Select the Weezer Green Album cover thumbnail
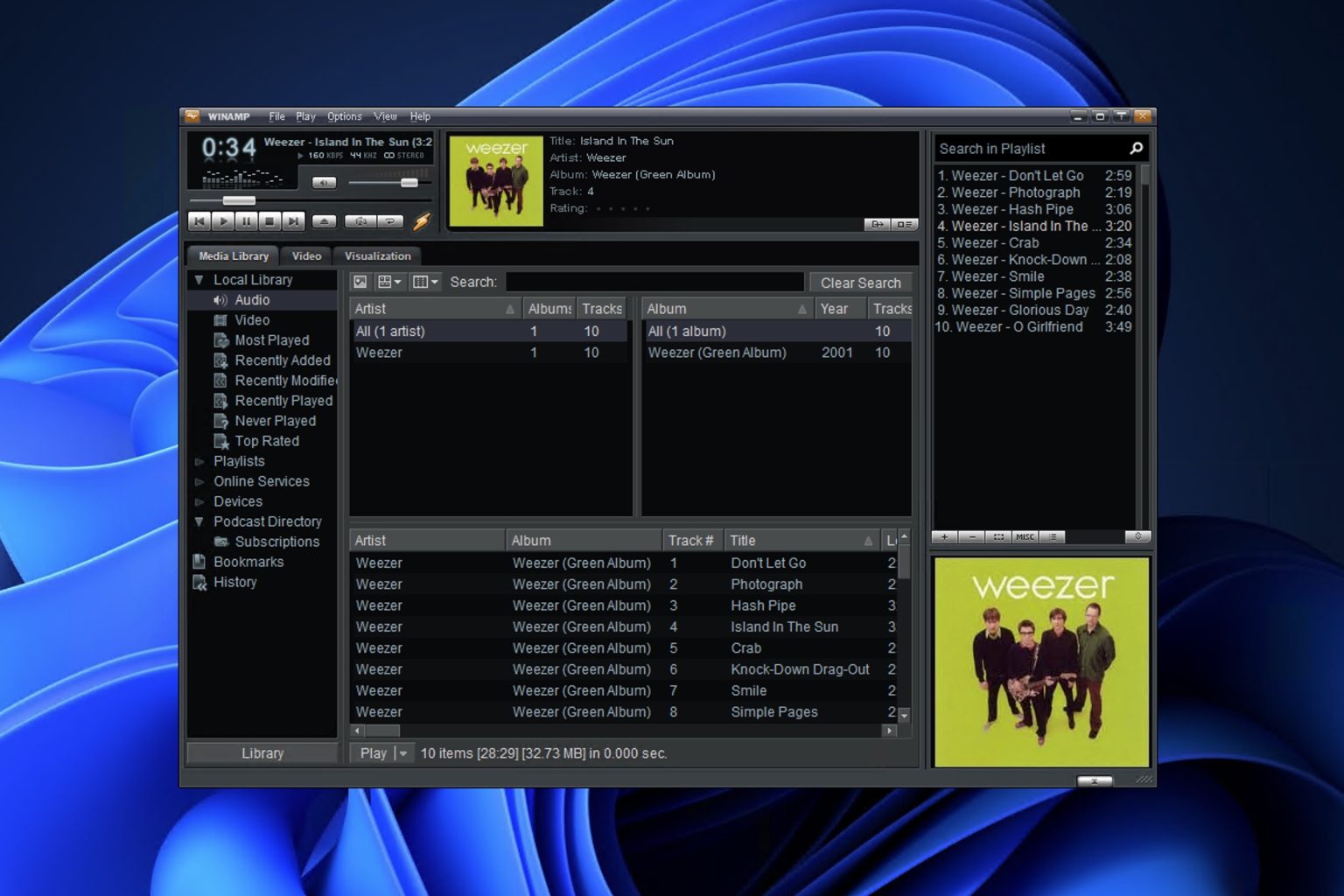 (1040, 662)
